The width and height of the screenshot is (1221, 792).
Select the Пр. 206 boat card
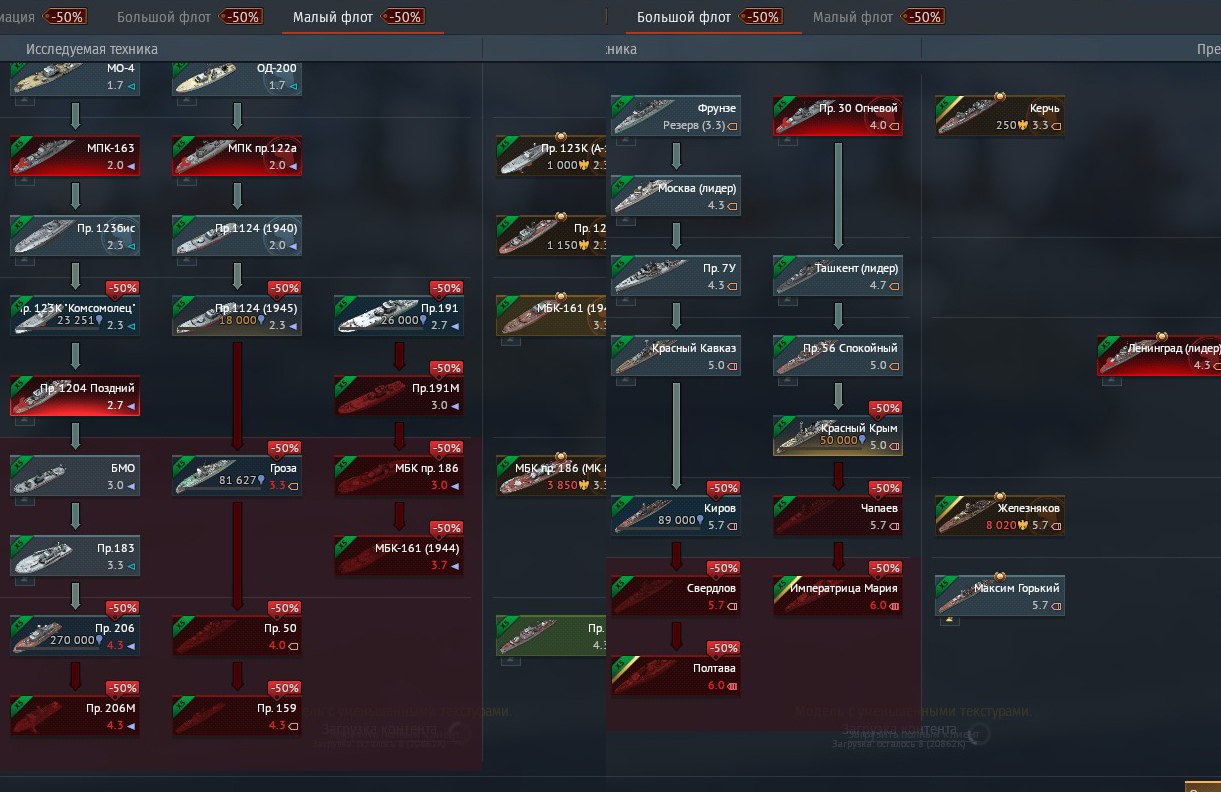[75, 636]
